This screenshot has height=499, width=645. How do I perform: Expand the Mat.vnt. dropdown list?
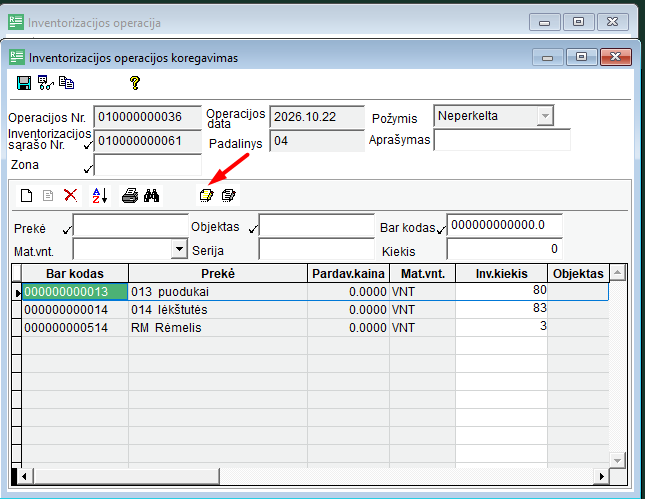pyautogui.click(x=179, y=249)
